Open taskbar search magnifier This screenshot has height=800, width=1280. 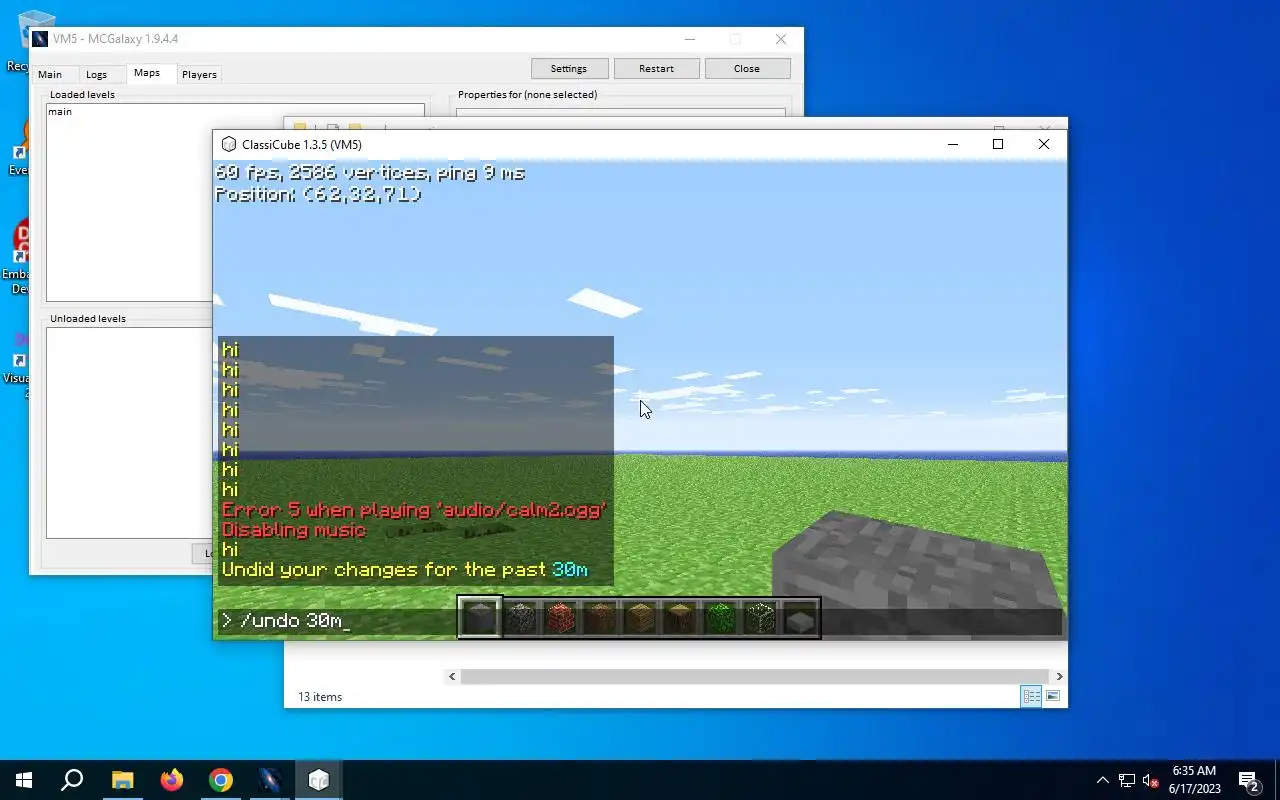72,780
